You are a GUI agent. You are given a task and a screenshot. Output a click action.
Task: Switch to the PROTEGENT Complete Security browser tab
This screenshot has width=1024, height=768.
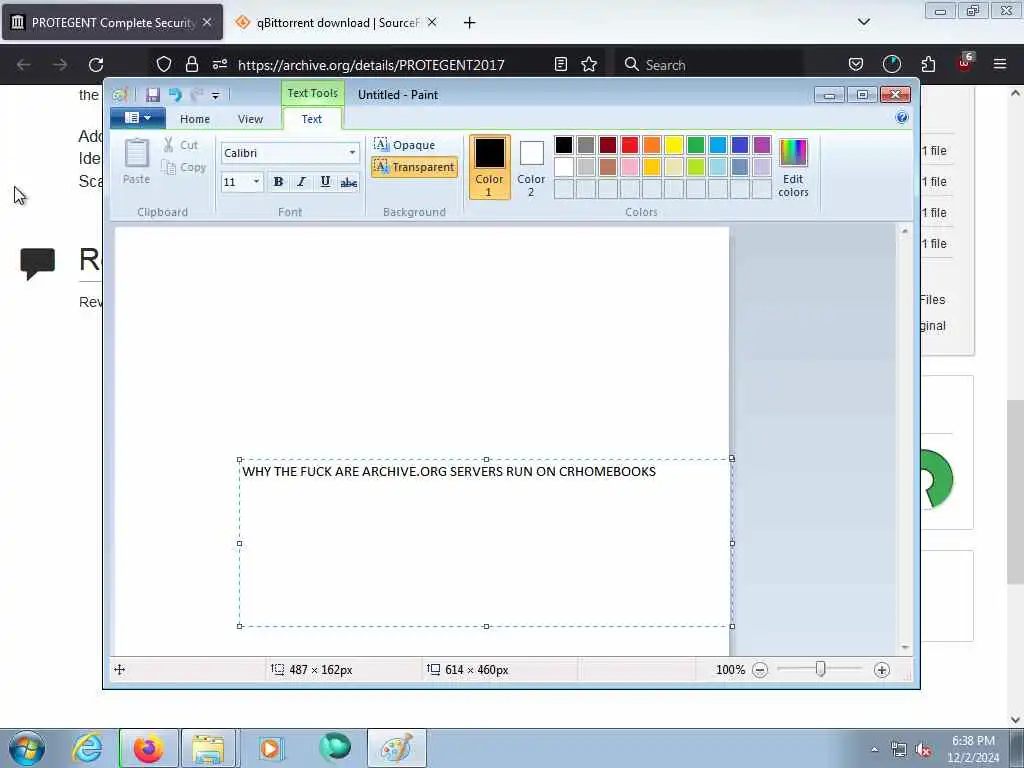pyautogui.click(x=112, y=22)
